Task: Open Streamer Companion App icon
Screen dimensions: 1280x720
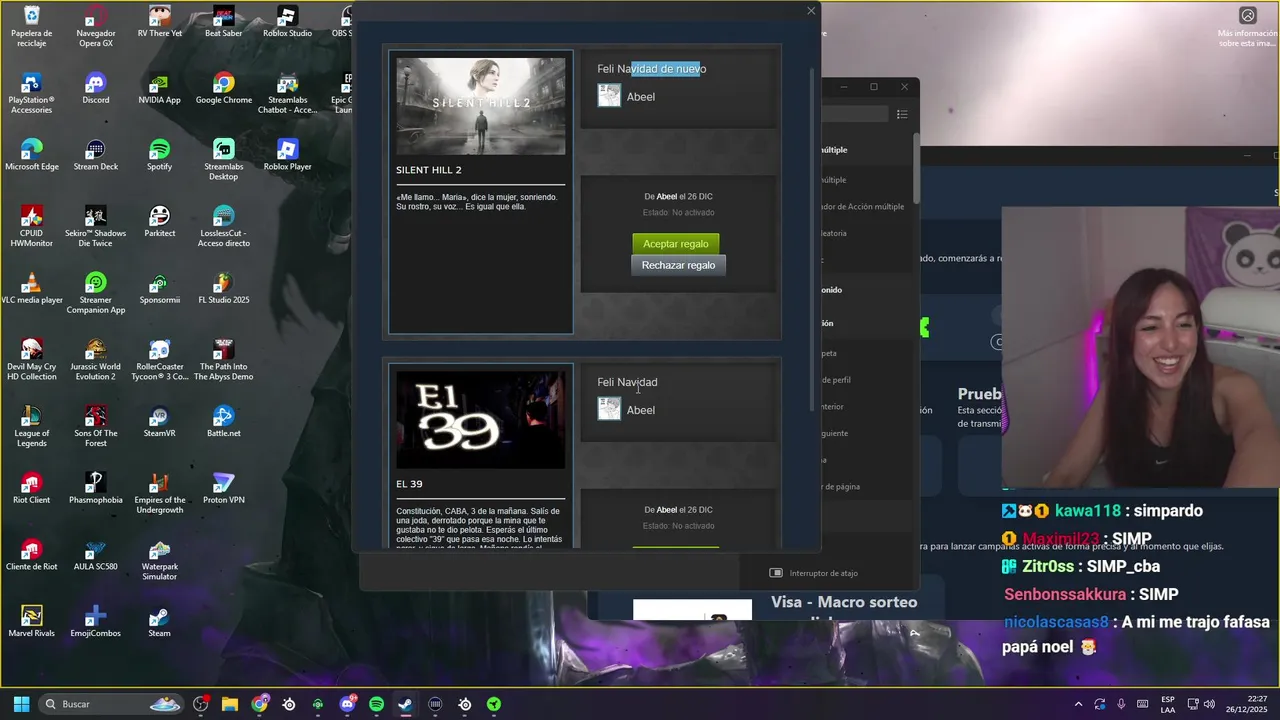Action: (95, 294)
